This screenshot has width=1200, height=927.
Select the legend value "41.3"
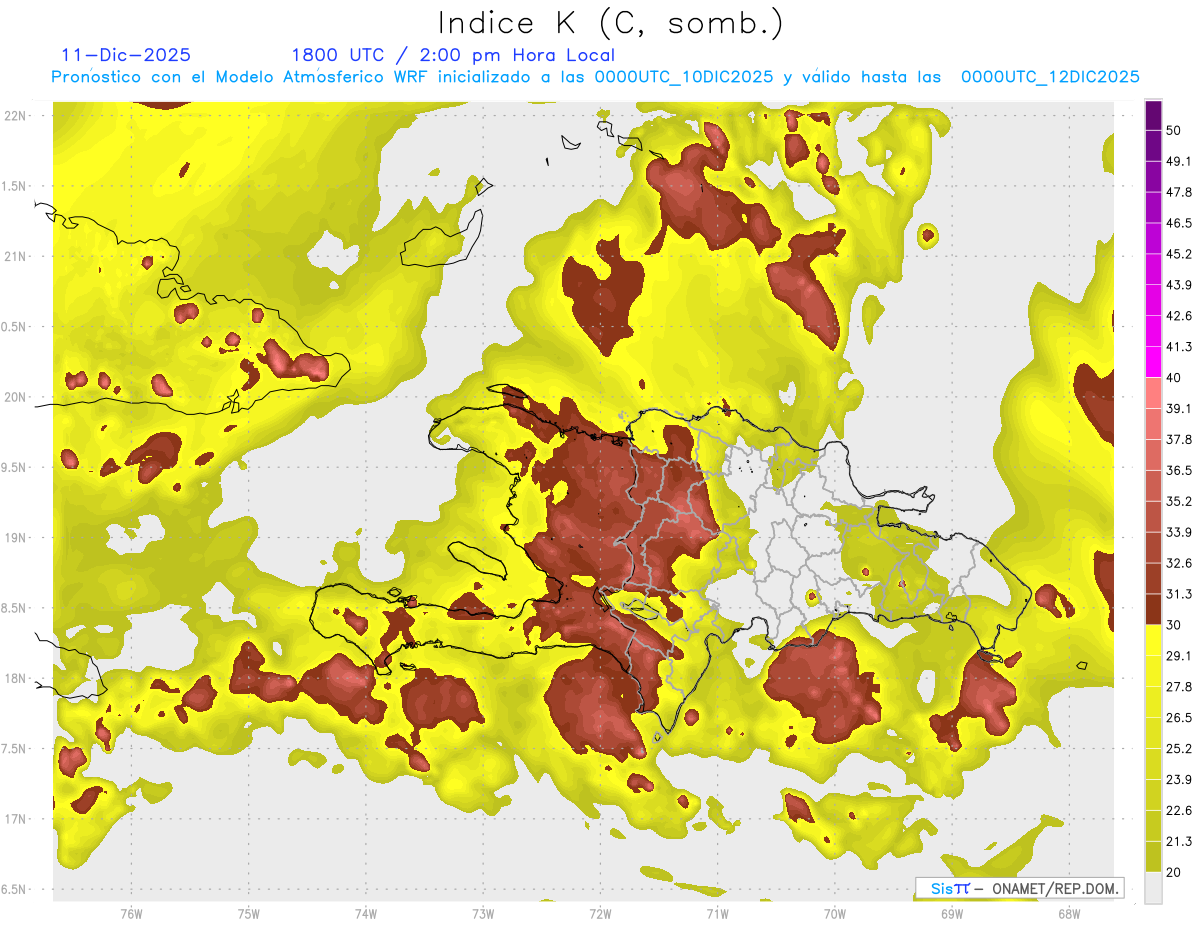click(x=1179, y=347)
